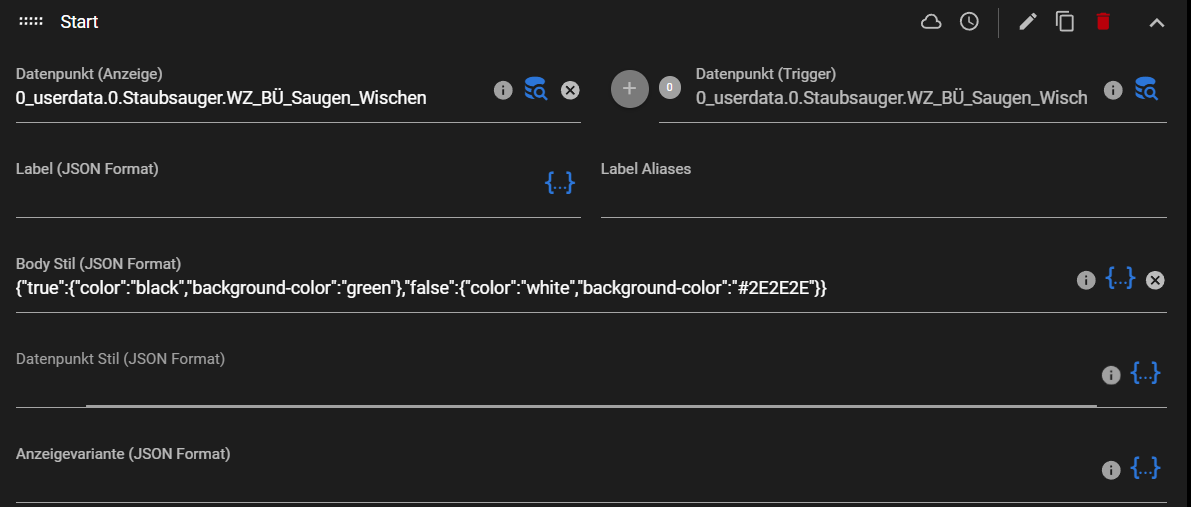Show info for Anzeigevariante field
The width and height of the screenshot is (1191, 507).
[1110, 470]
